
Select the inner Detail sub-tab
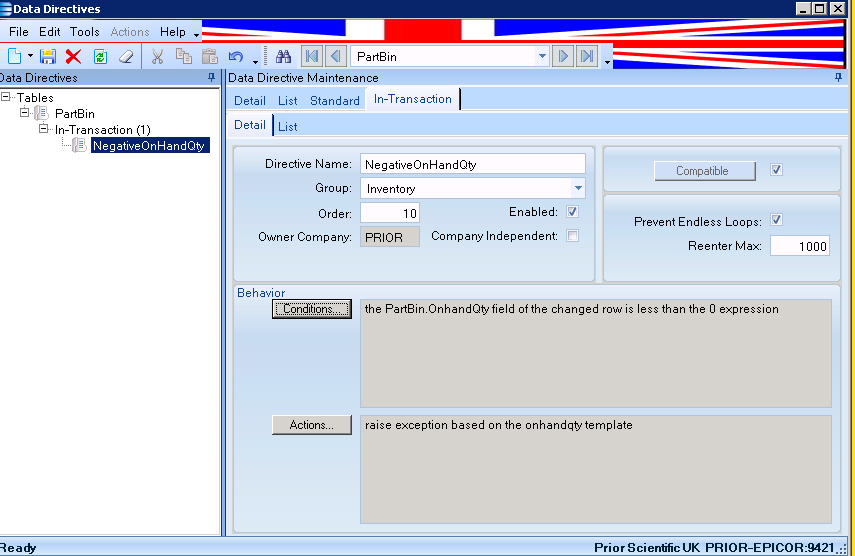pos(250,125)
